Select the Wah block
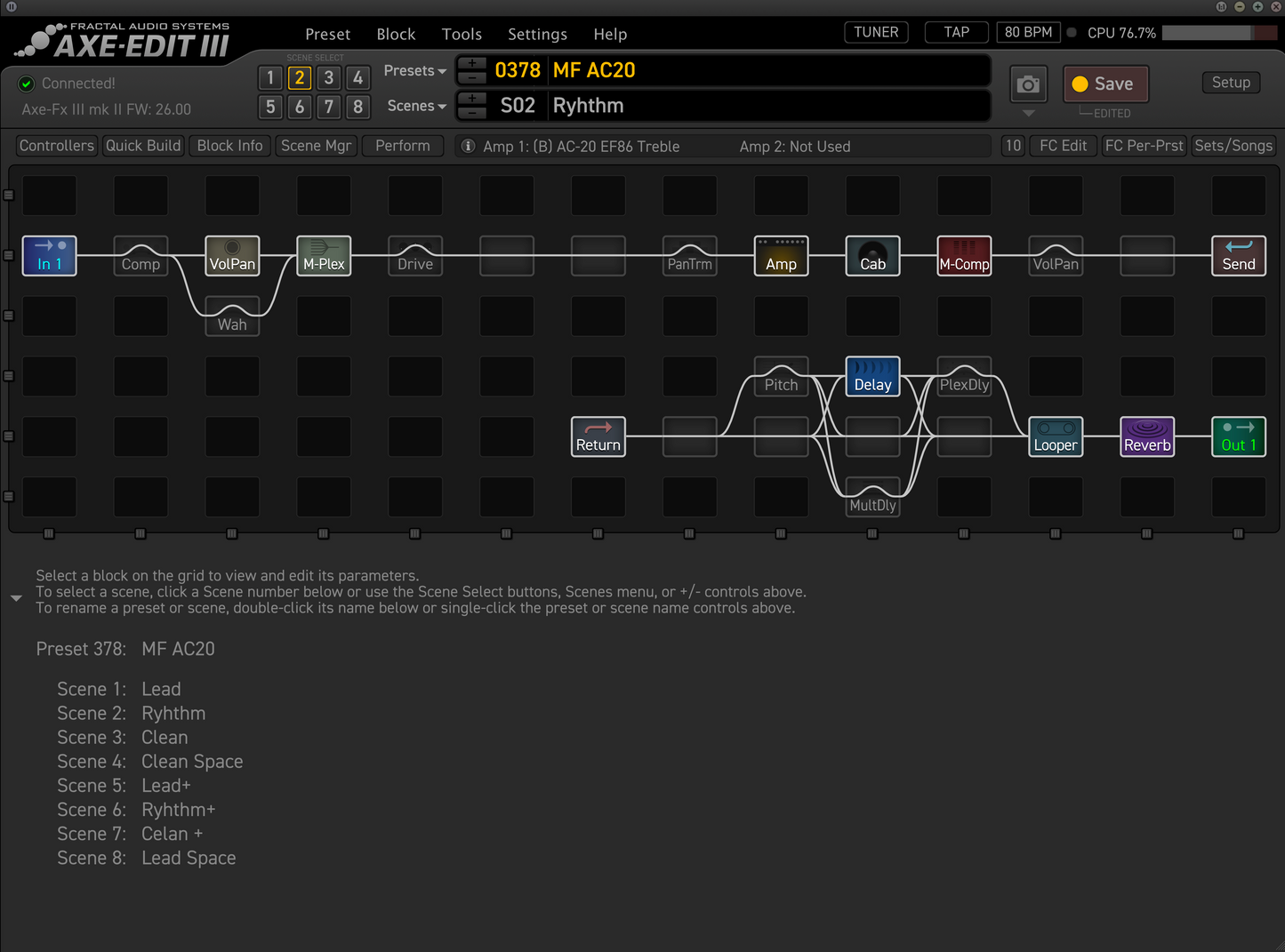 (x=232, y=316)
